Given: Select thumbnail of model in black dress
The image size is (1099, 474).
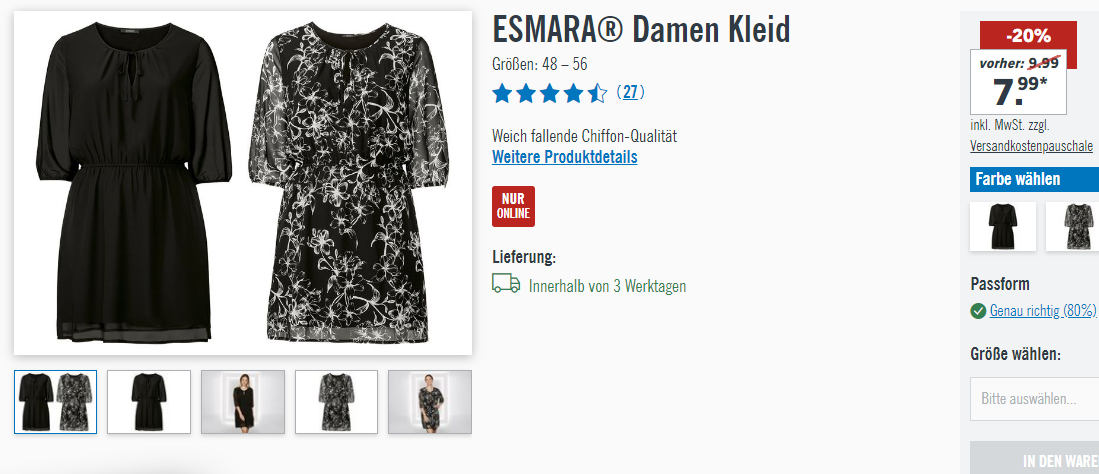Looking at the screenshot, I should pyautogui.click(x=243, y=402).
